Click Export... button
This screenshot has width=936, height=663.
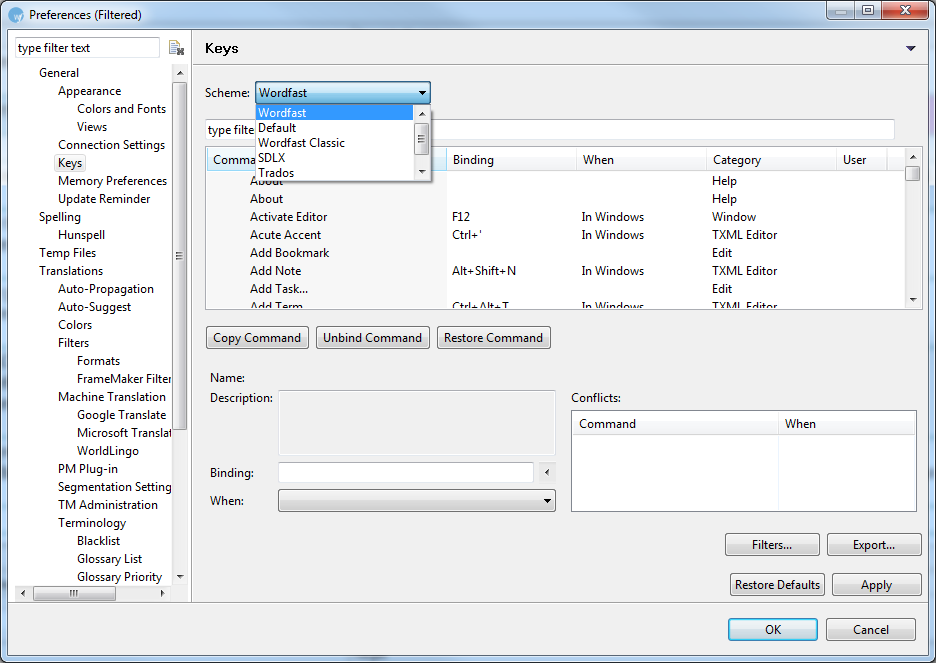[874, 545]
